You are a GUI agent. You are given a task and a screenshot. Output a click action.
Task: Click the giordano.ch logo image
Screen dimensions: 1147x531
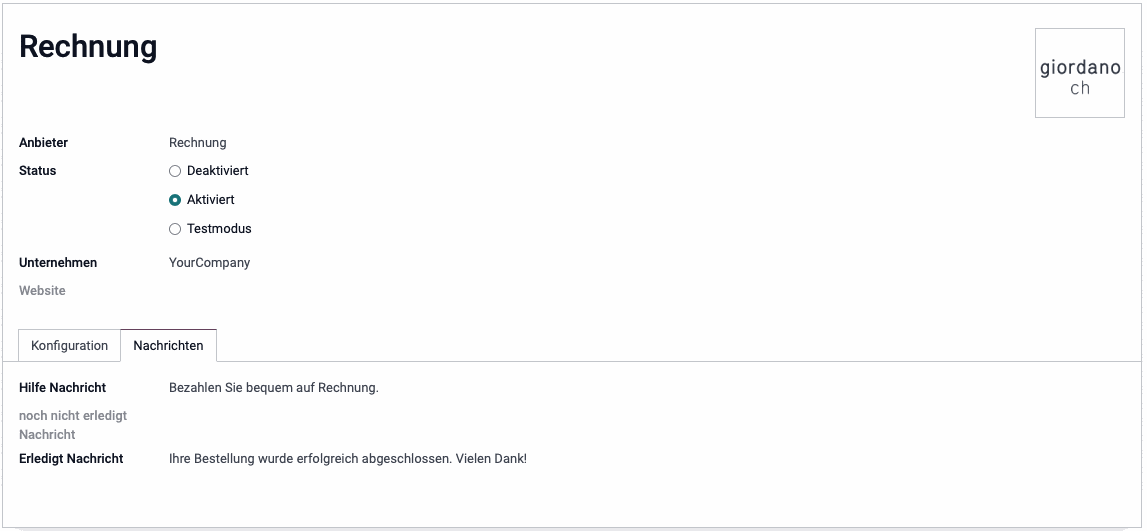click(1079, 74)
